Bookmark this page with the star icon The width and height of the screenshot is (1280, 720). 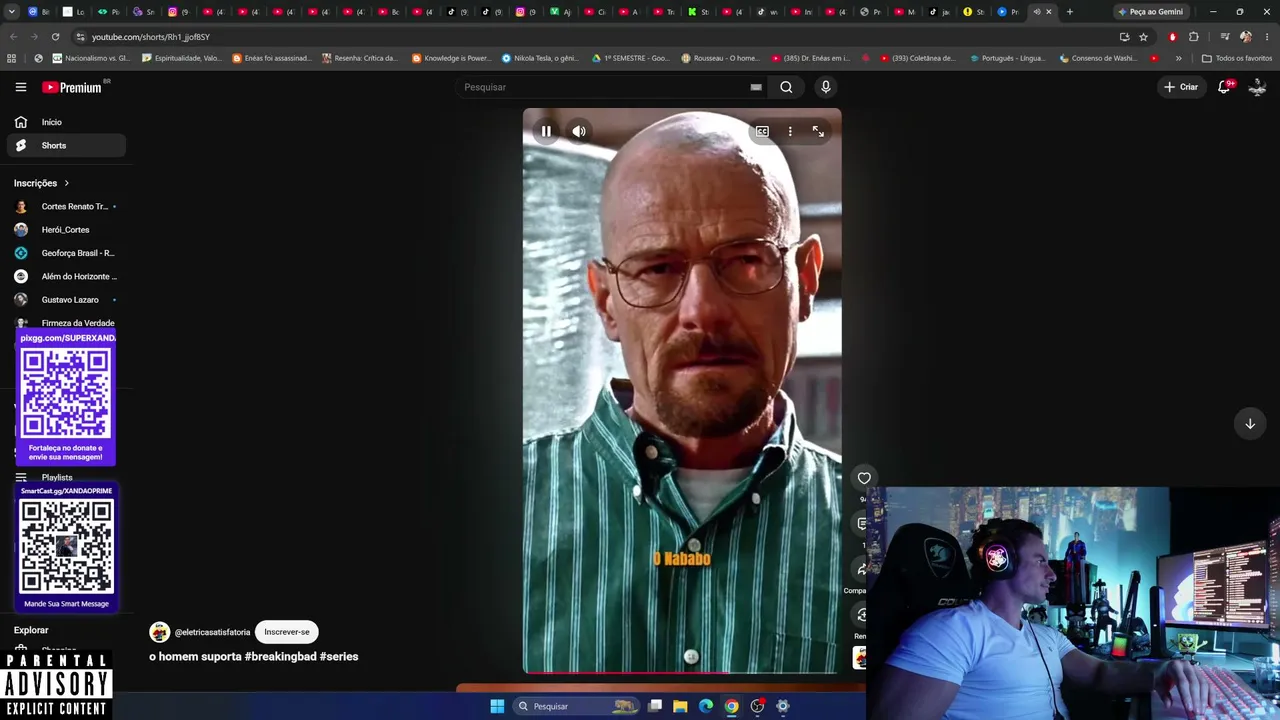click(x=1143, y=37)
